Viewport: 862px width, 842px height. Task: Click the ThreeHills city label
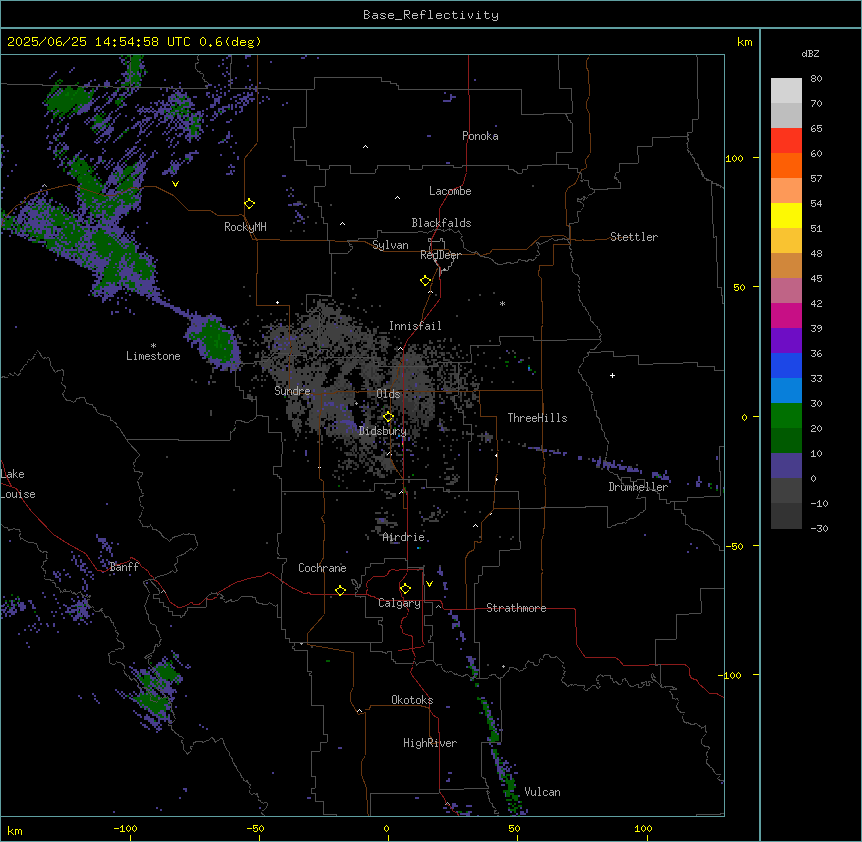[537, 418]
